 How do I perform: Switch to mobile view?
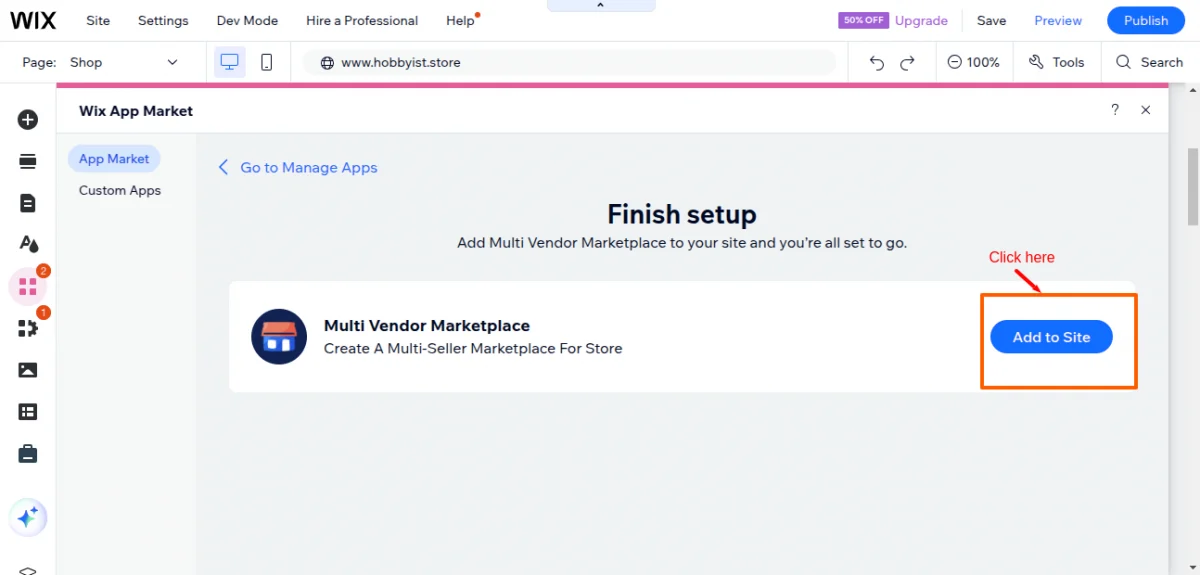[x=266, y=62]
